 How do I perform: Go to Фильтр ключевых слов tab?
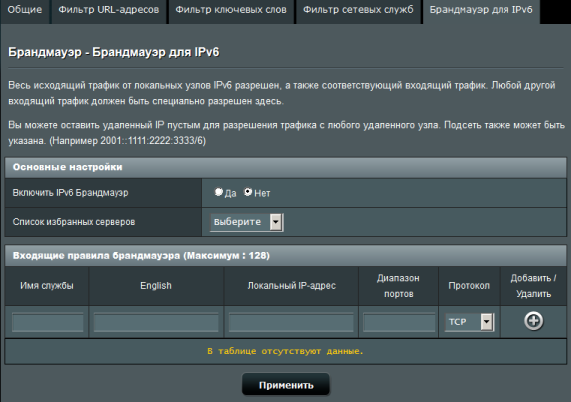231,10
